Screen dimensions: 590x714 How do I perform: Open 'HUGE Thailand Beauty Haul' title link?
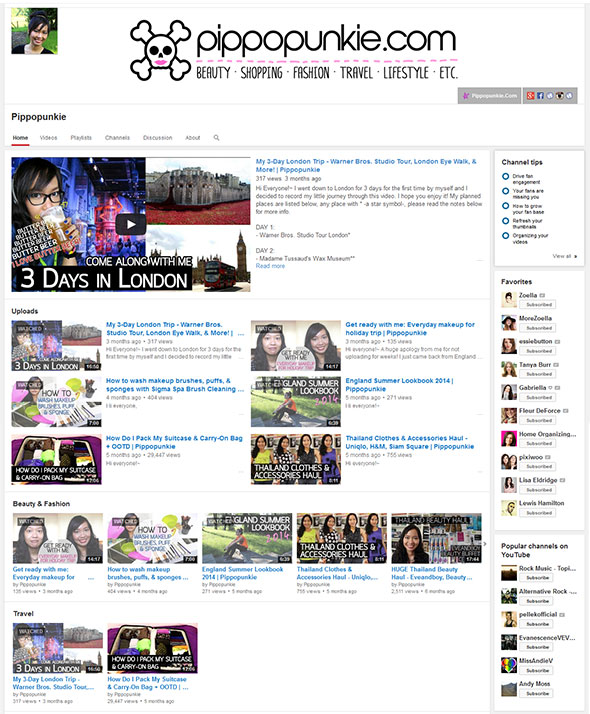[x=432, y=573]
